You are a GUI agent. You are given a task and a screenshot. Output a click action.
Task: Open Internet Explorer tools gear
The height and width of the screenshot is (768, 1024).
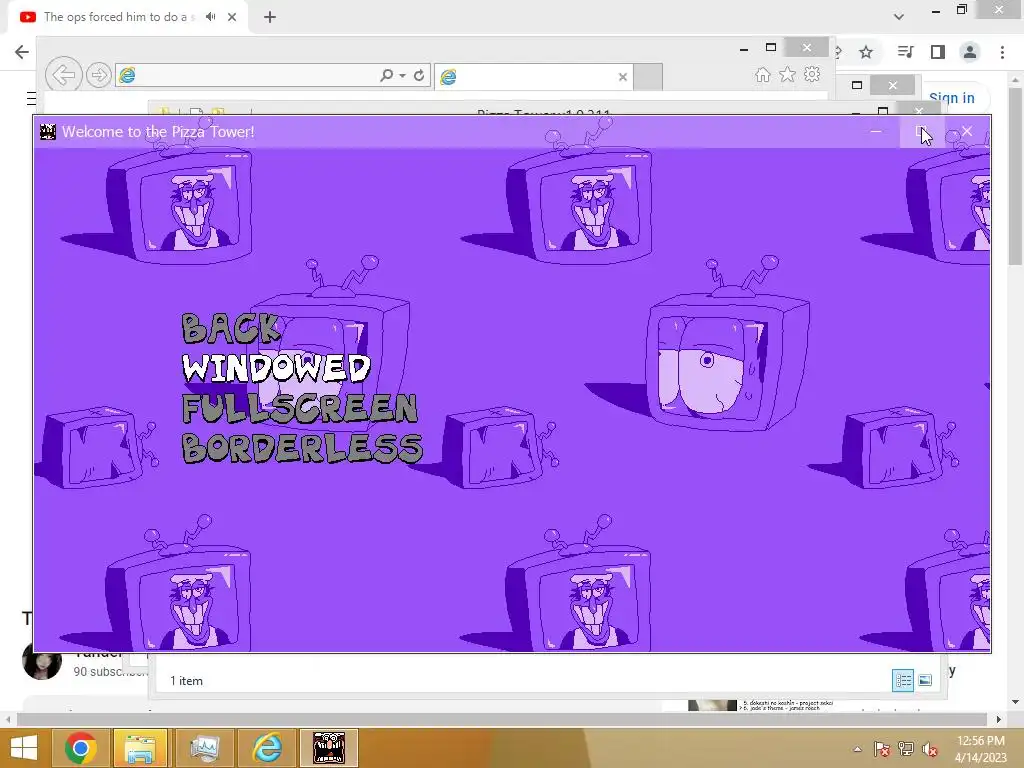pyautogui.click(x=812, y=74)
